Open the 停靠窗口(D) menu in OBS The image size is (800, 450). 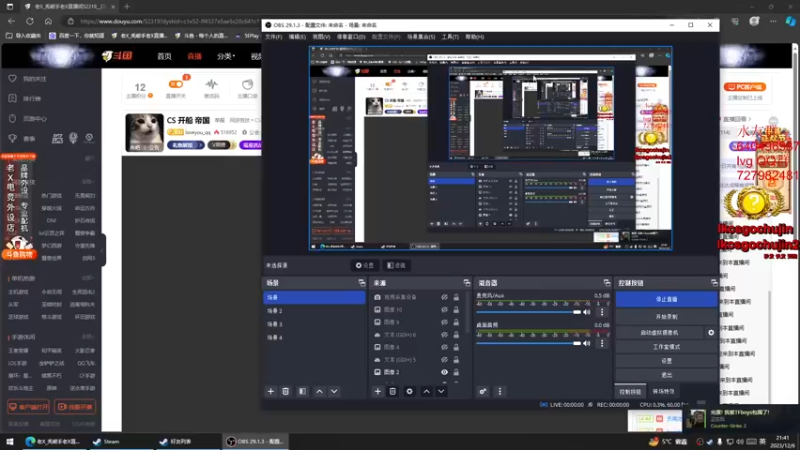(351, 37)
